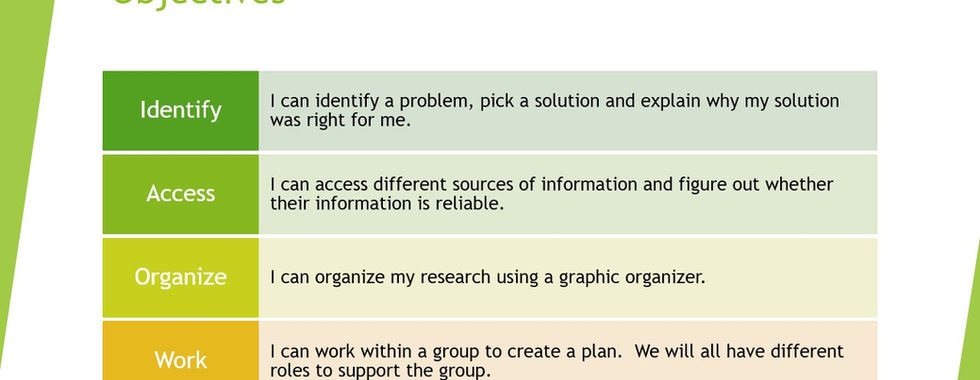Click the orange Work label box
Screen dimensions: 980x380
pyautogui.click(x=181, y=351)
